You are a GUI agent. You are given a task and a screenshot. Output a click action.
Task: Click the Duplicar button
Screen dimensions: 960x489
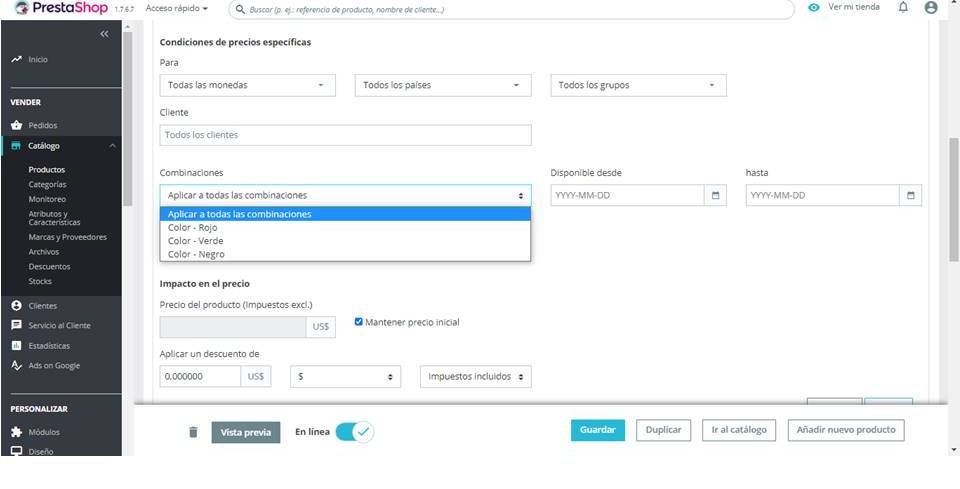(x=663, y=430)
